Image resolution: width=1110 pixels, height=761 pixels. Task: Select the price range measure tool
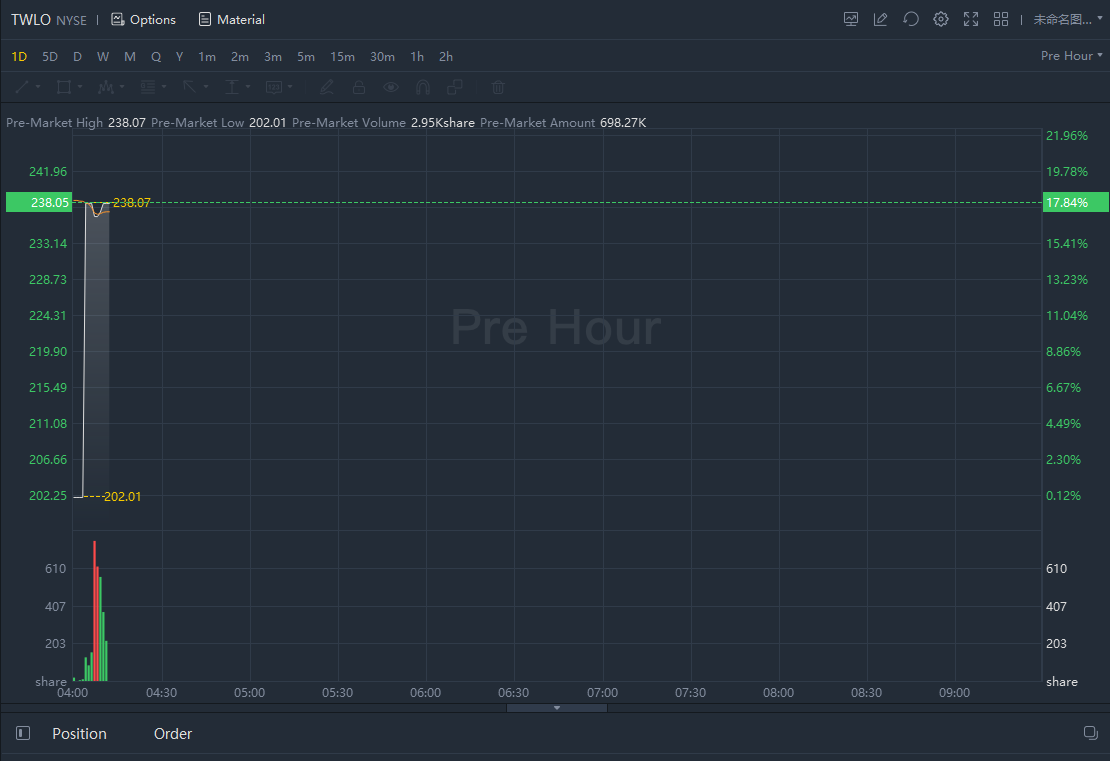coord(231,87)
